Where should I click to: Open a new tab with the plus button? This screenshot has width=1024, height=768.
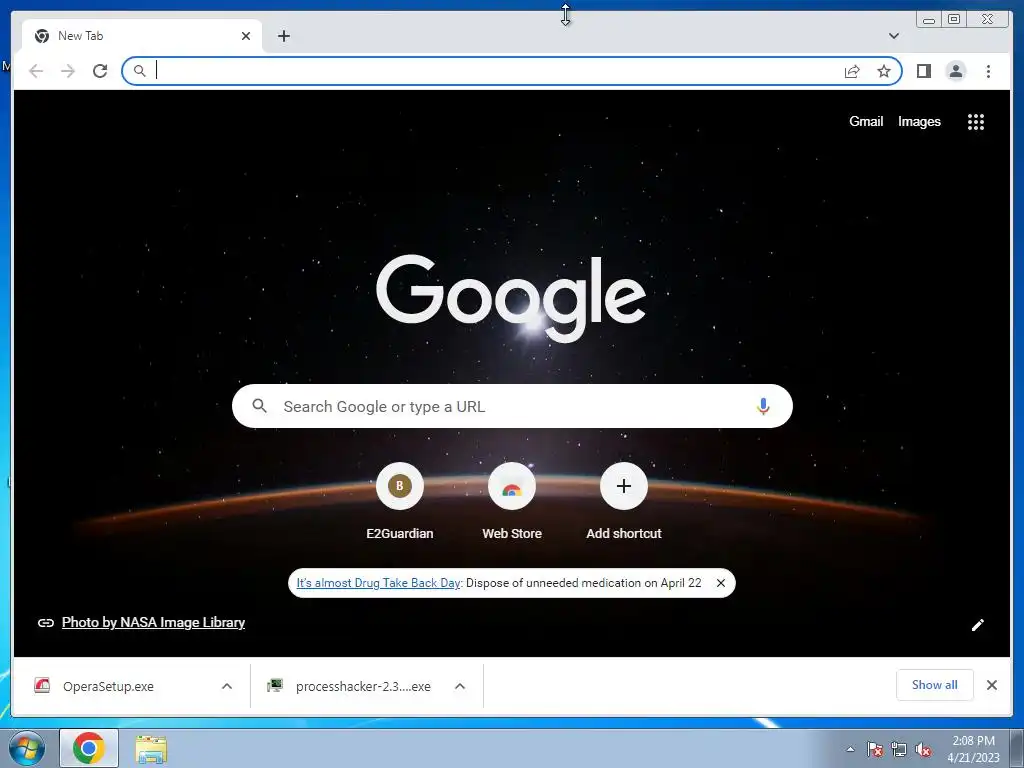pos(283,36)
